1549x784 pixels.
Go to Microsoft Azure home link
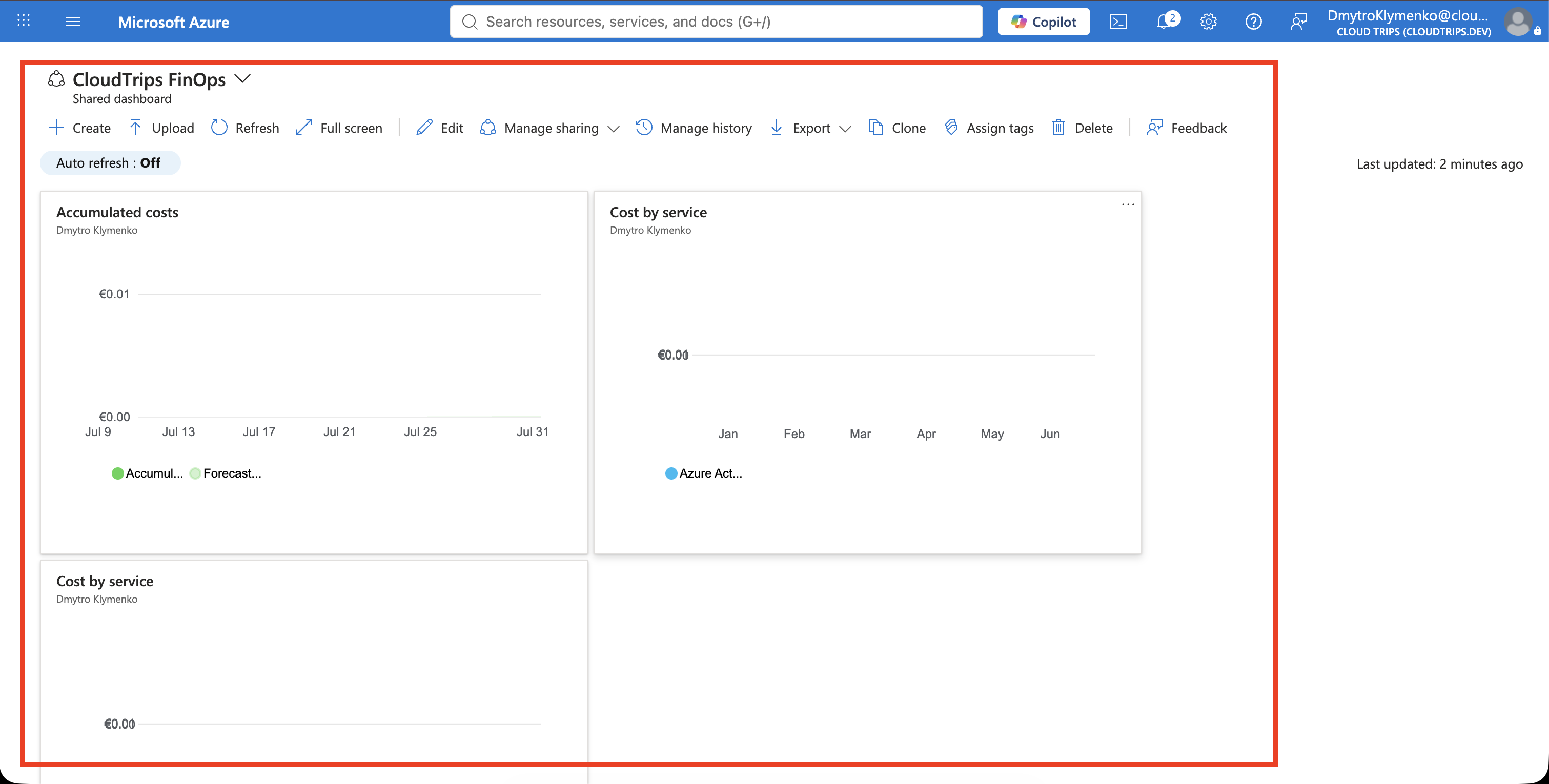pos(173,22)
